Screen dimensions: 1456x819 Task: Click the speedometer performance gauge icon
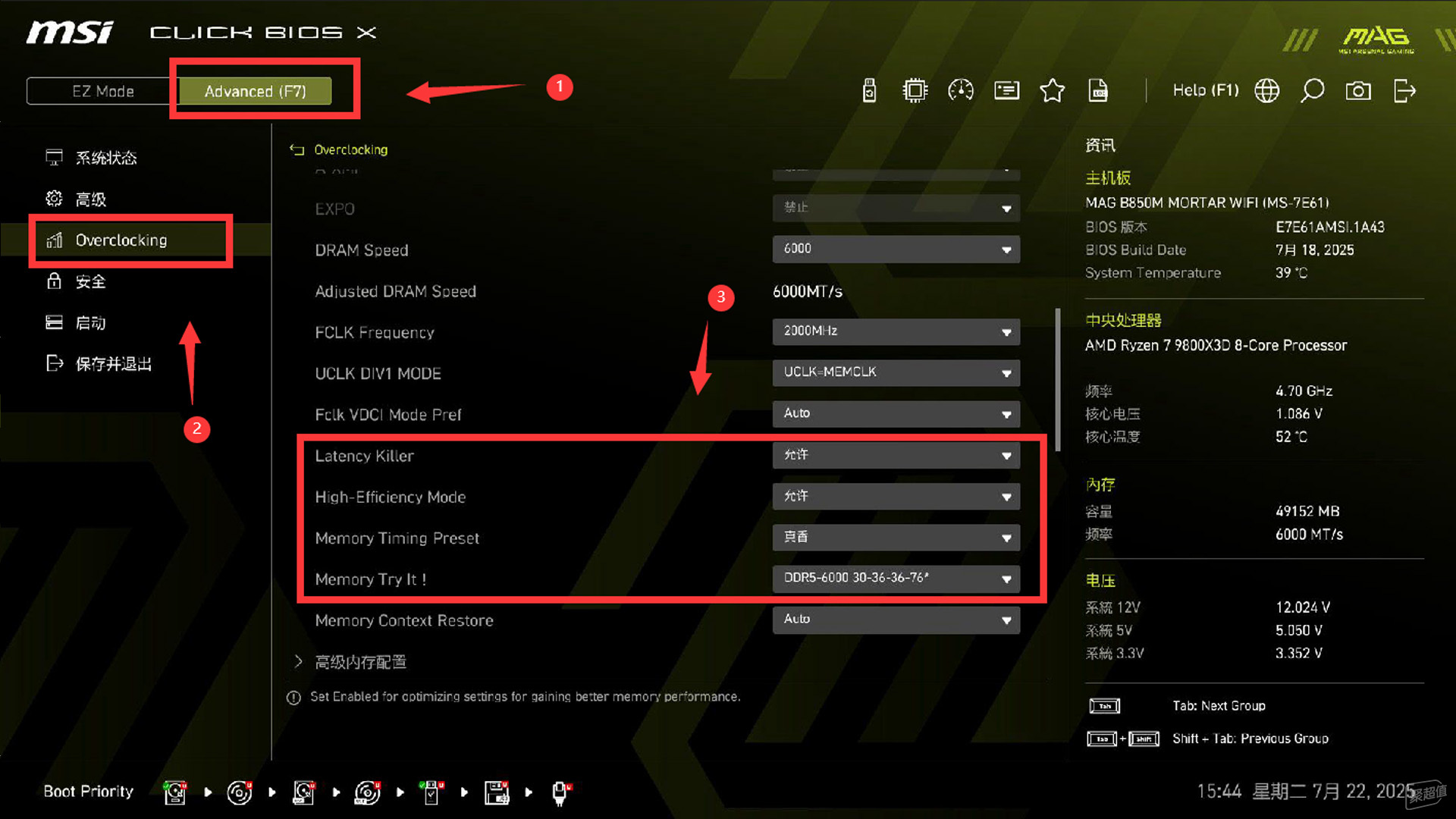click(961, 91)
